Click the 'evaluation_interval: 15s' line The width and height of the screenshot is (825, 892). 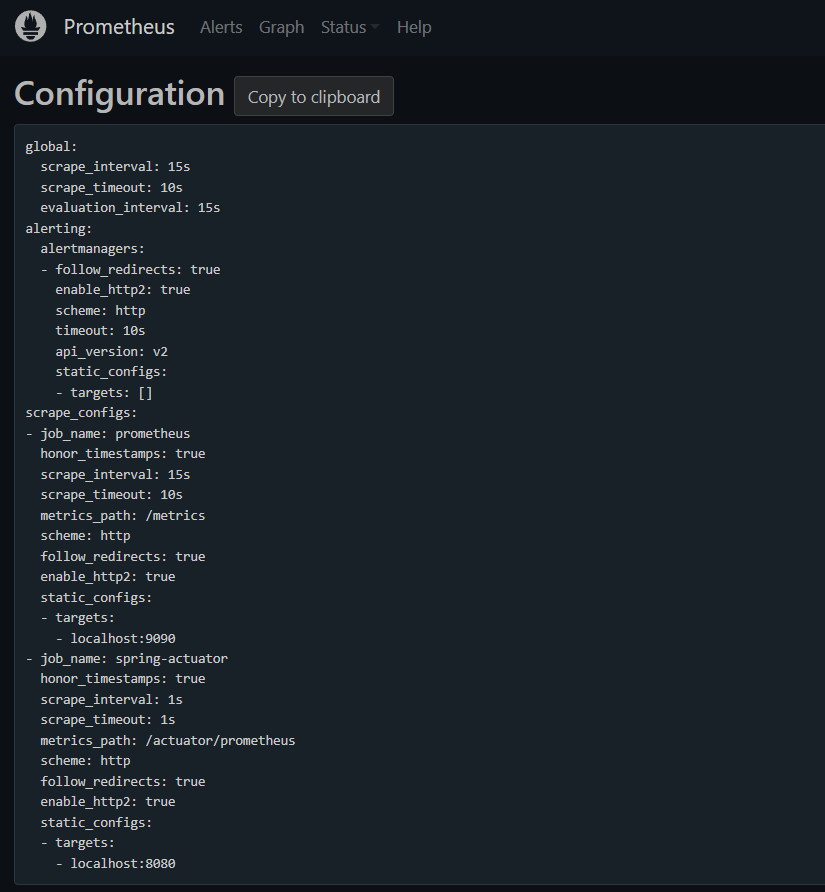(130, 208)
